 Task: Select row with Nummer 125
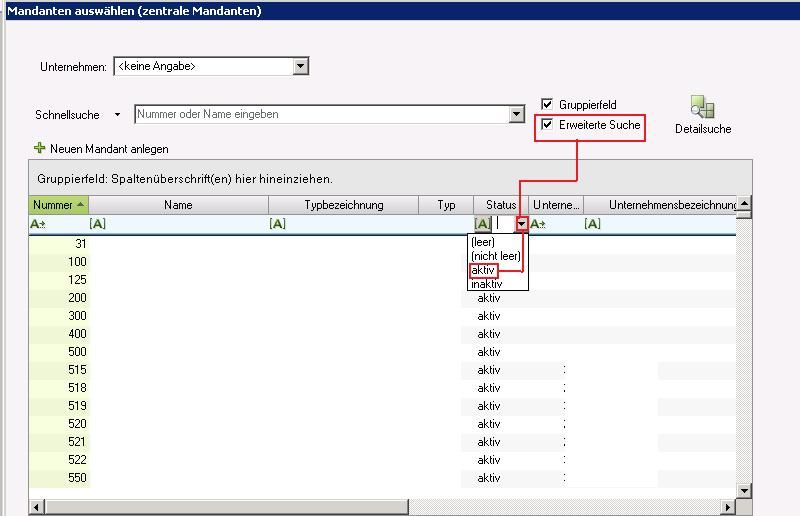click(x=382, y=280)
